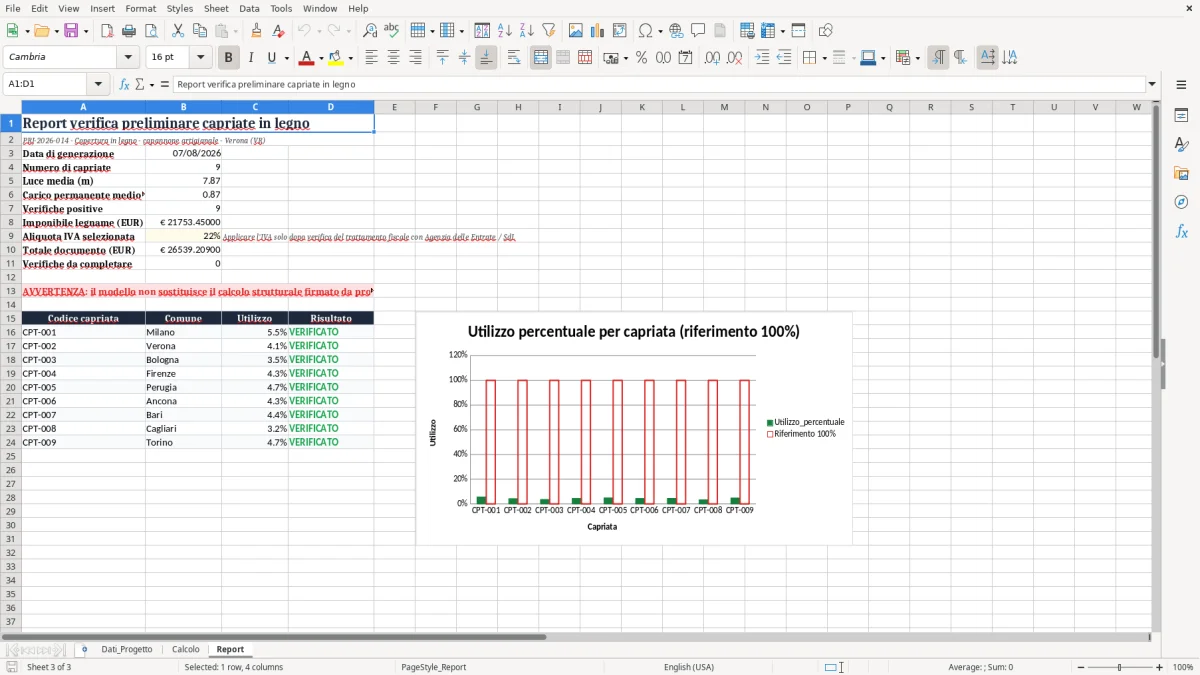Open the font name dropdown arrow
Viewport: 1200px width, 675px height.
point(127,58)
